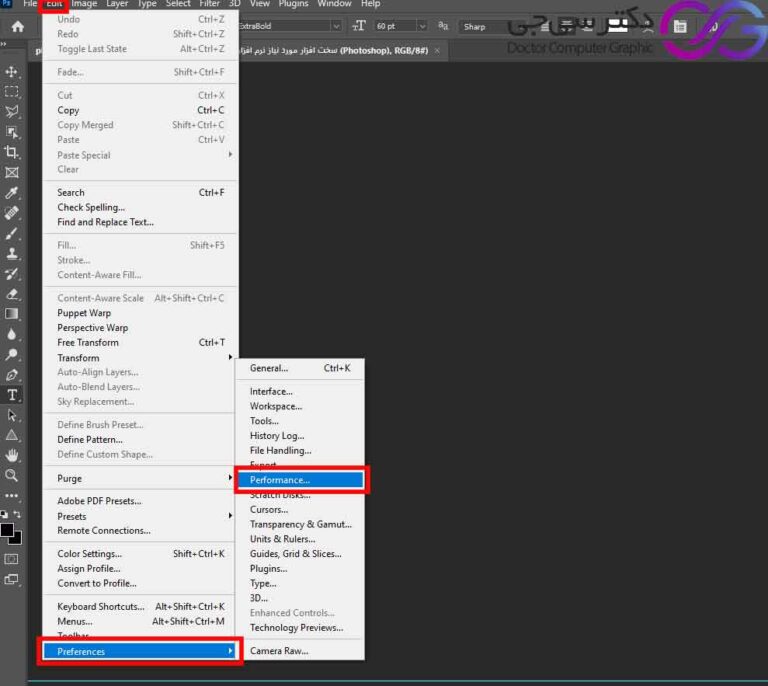Image resolution: width=768 pixels, height=686 pixels.
Task: Swap foreground and background colors
Action: (x=18, y=514)
